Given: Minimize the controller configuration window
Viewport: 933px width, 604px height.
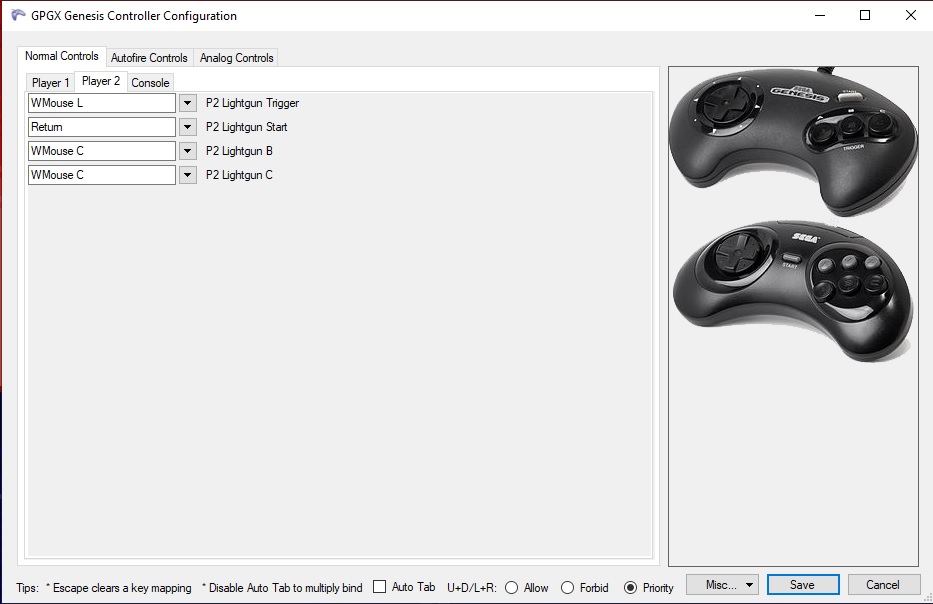Looking at the screenshot, I should pyautogui.click(x=820, y=15).
